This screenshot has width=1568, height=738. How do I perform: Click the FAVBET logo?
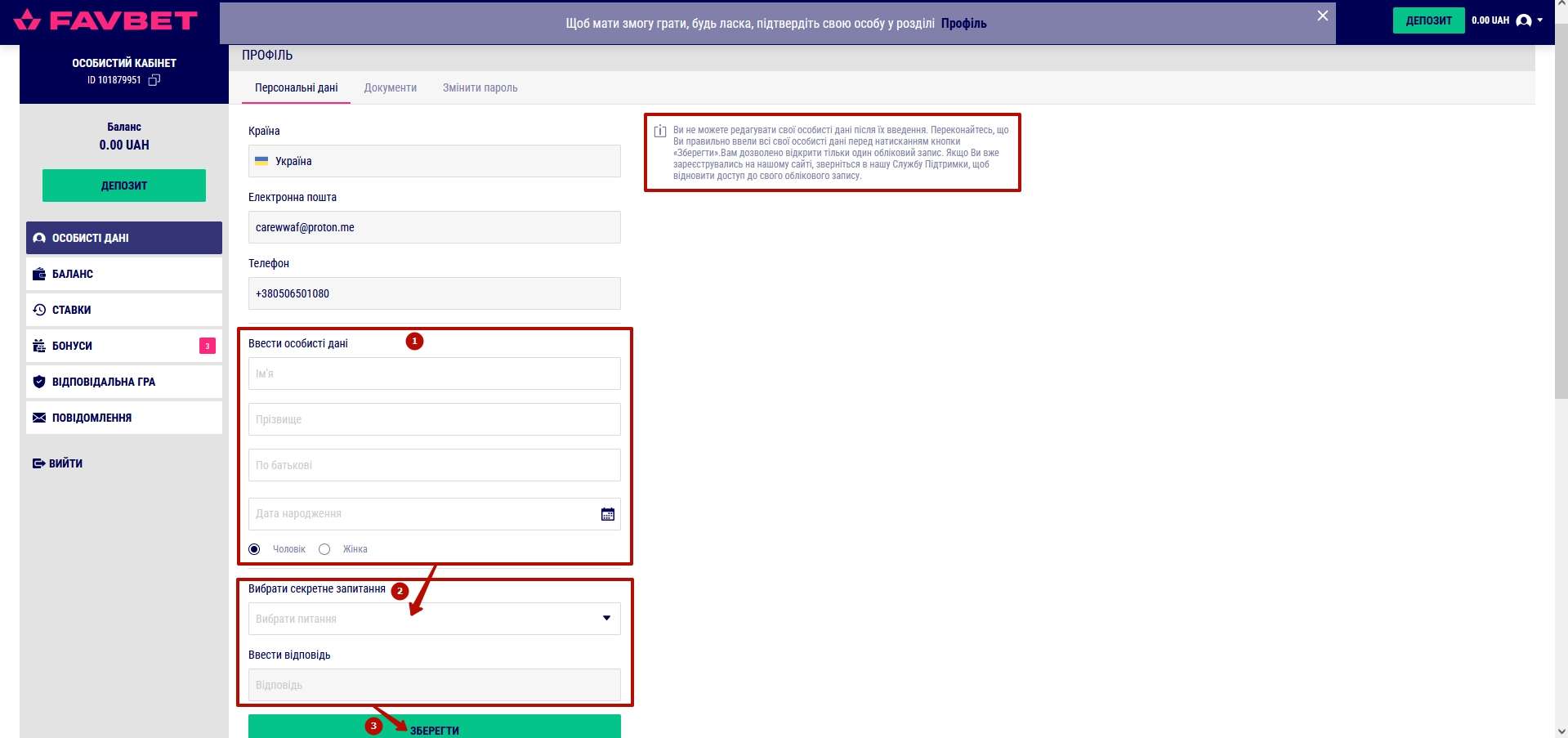pyautogui.click(x=106, y=20)
